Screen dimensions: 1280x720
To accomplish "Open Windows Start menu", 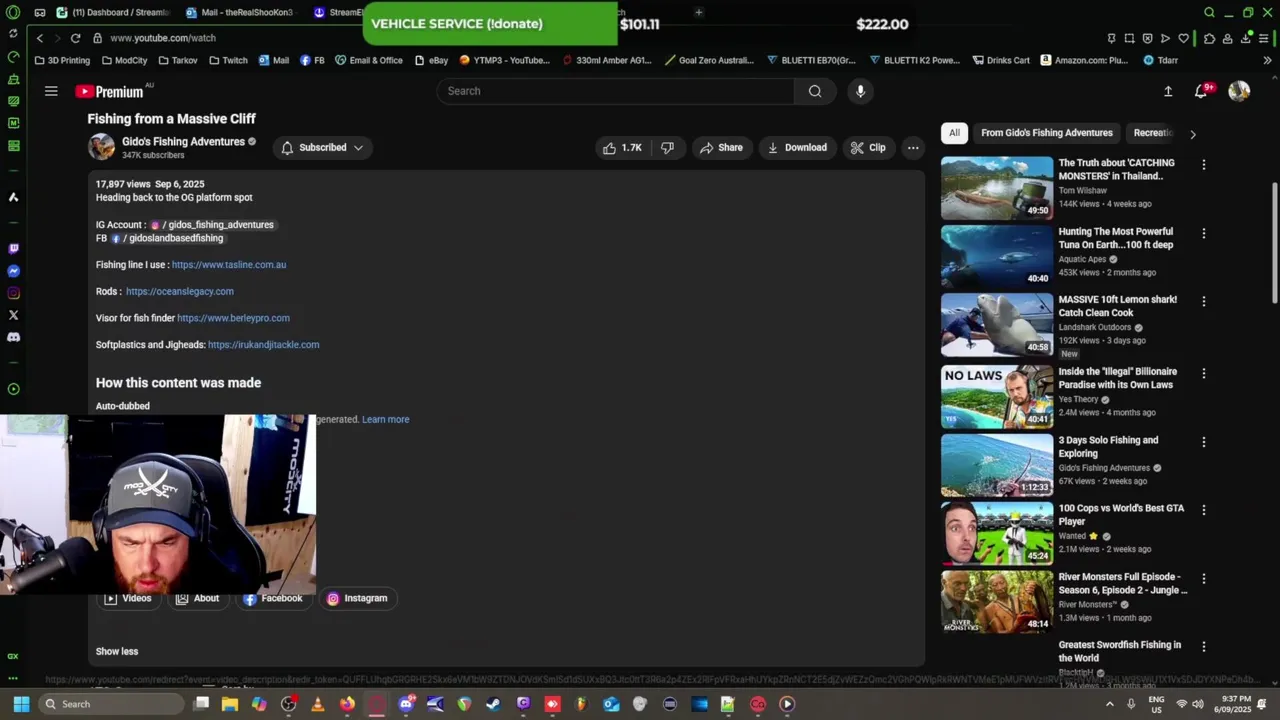I will click(x=21, y=704).
